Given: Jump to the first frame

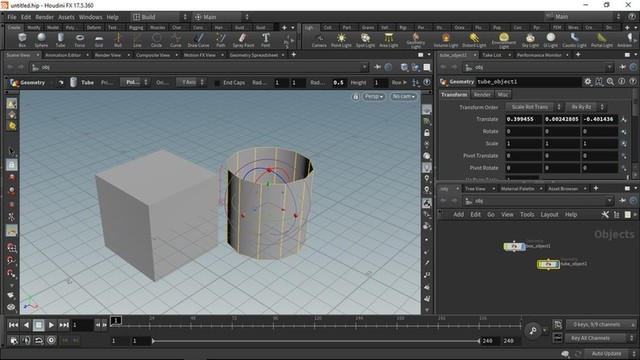Looking at the screenshot, I should pos(13,325).
